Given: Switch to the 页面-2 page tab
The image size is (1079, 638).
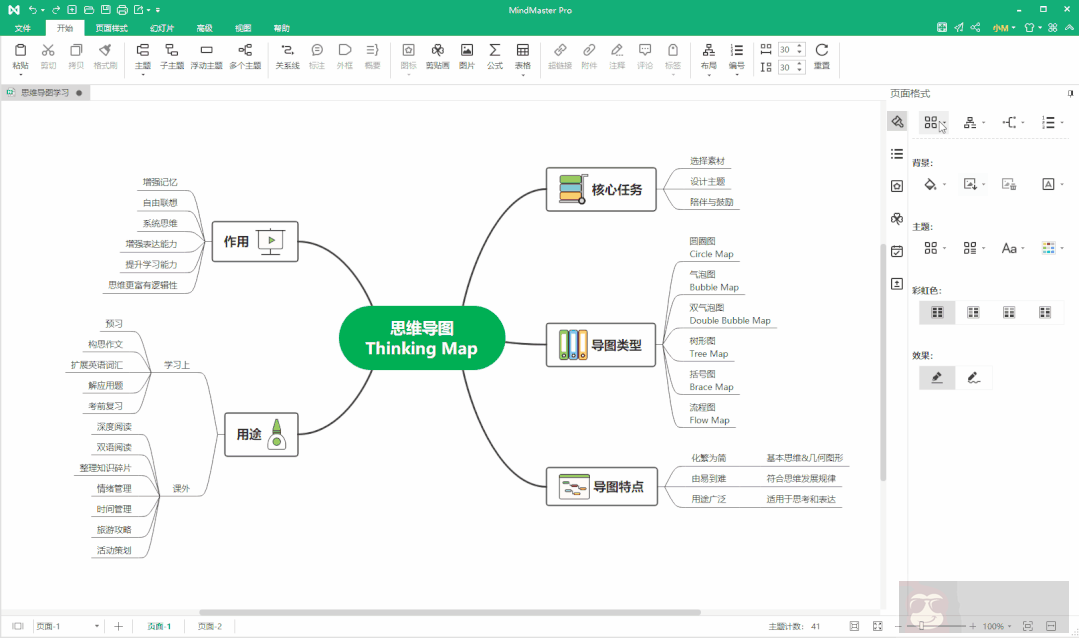Looking at the screenshot, I should click(210, 626).
